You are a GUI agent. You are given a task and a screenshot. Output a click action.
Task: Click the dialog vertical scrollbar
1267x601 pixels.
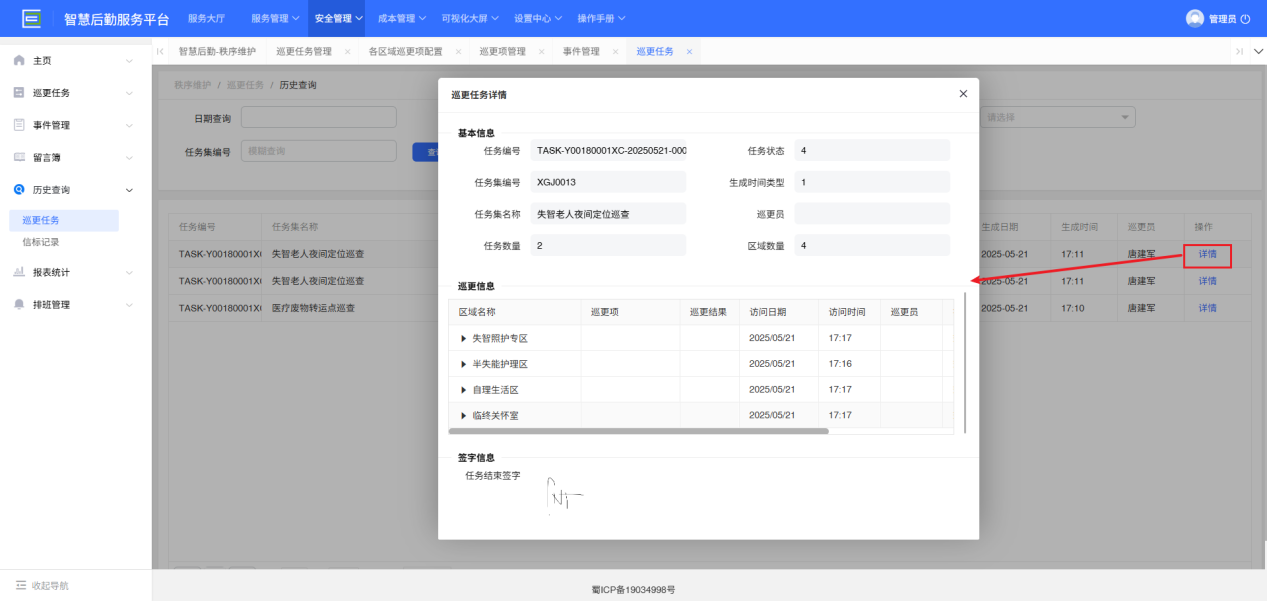point(965,362)
